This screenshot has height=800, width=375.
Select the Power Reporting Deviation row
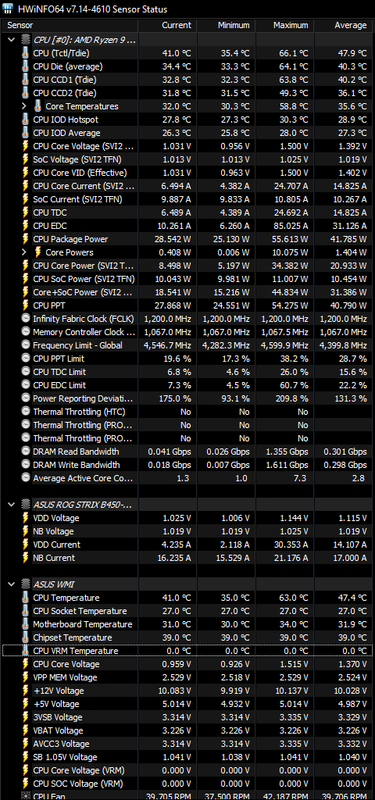[187, 398]
